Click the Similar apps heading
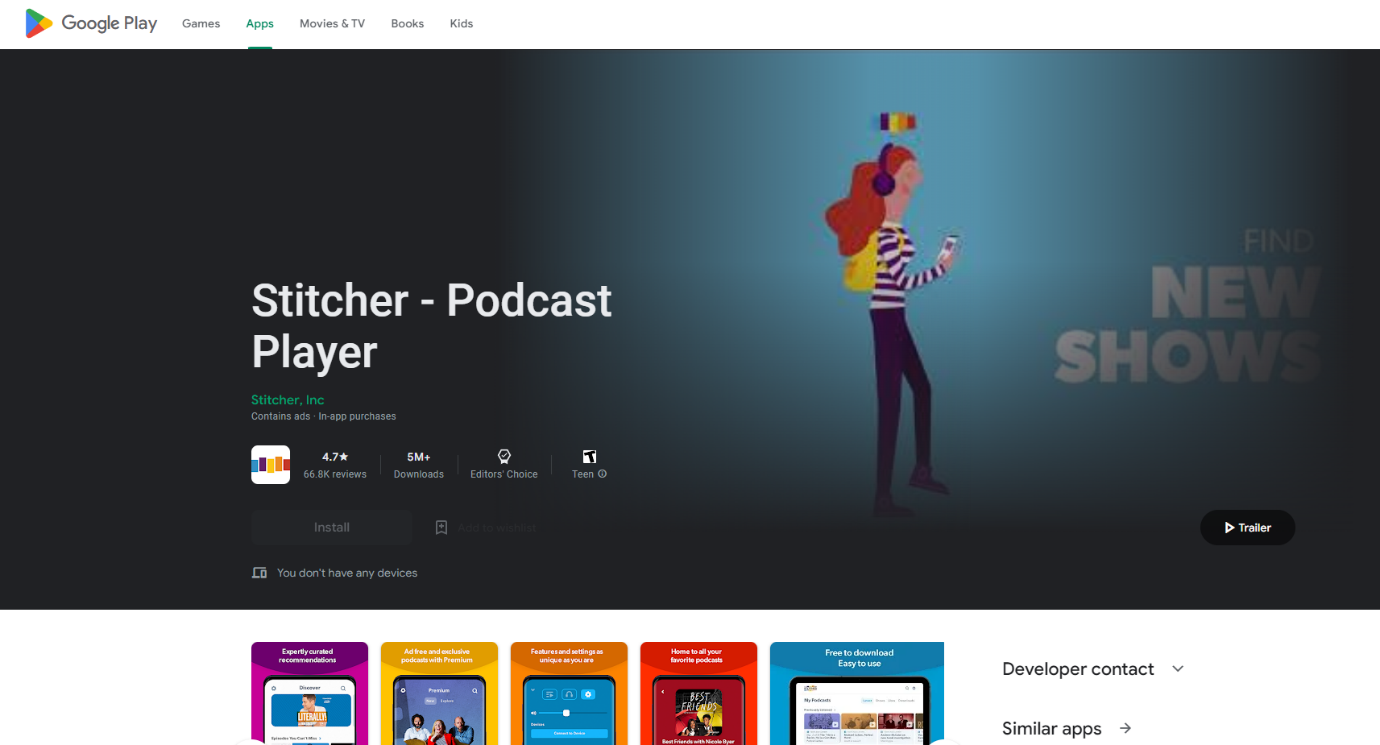 coord(1052,729)
